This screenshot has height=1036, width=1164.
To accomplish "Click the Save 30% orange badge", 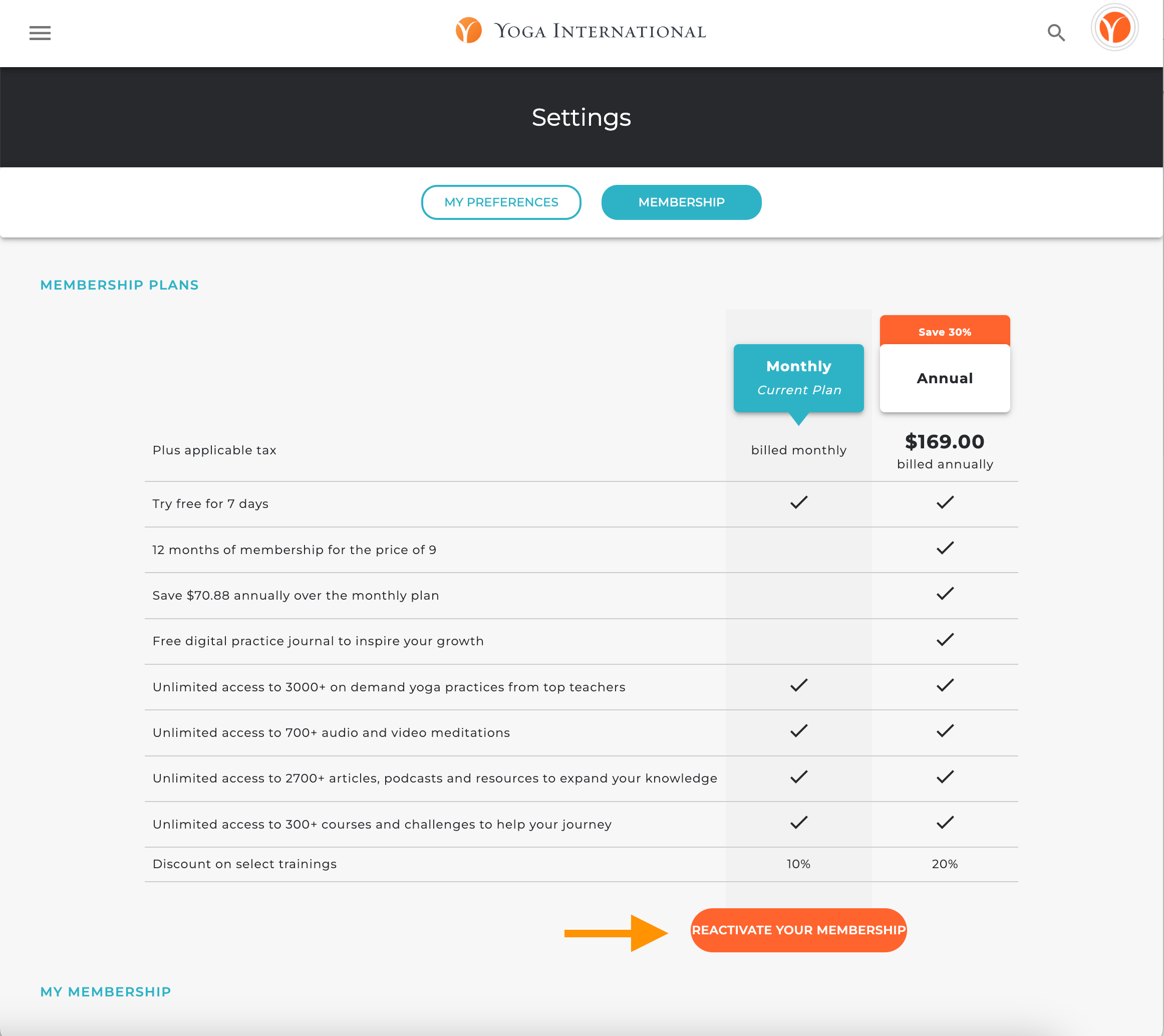I will click(x=944, y=331).
